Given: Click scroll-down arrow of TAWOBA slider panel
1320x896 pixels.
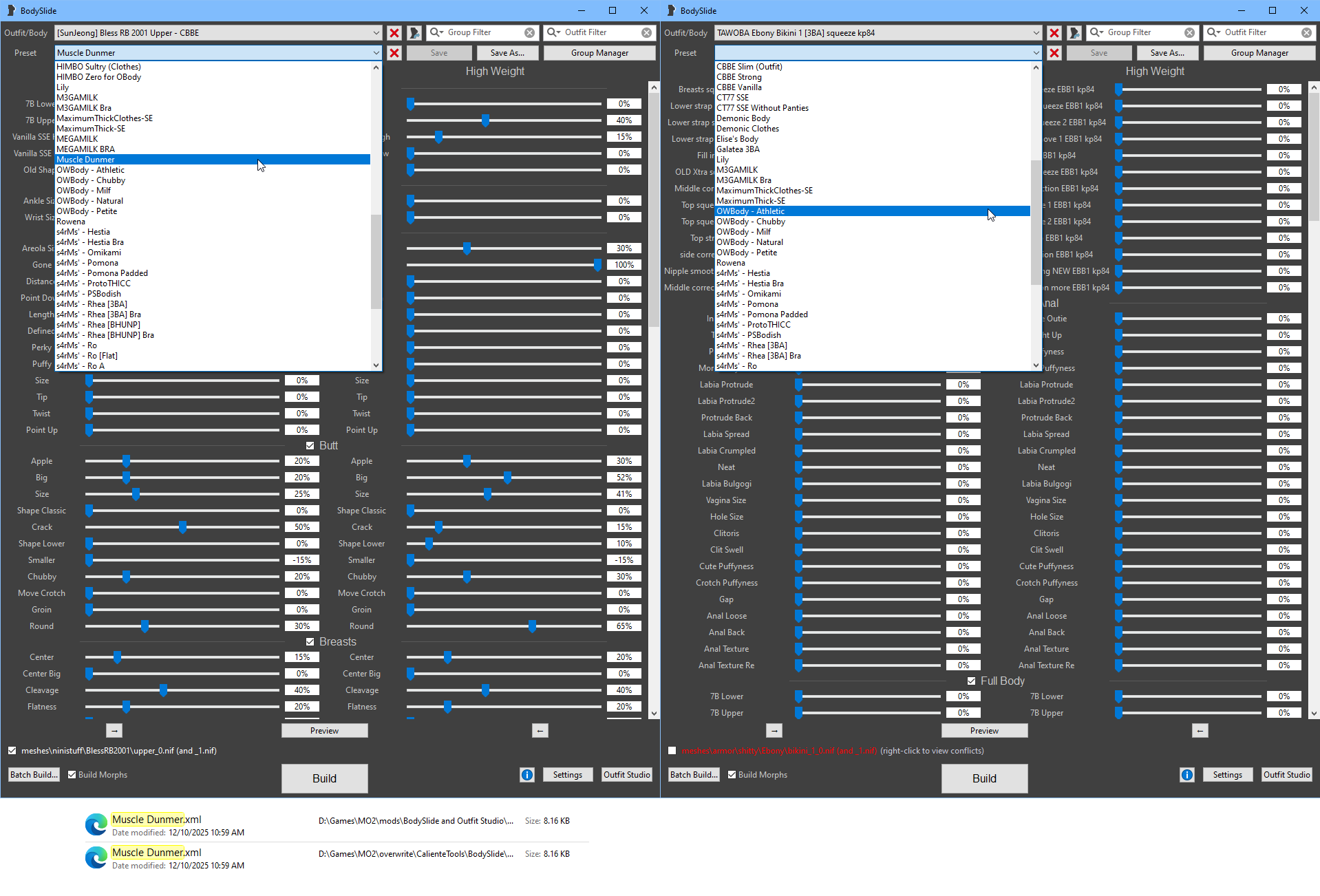Looking at the screenshot, I should click(x=1314, y=714).
